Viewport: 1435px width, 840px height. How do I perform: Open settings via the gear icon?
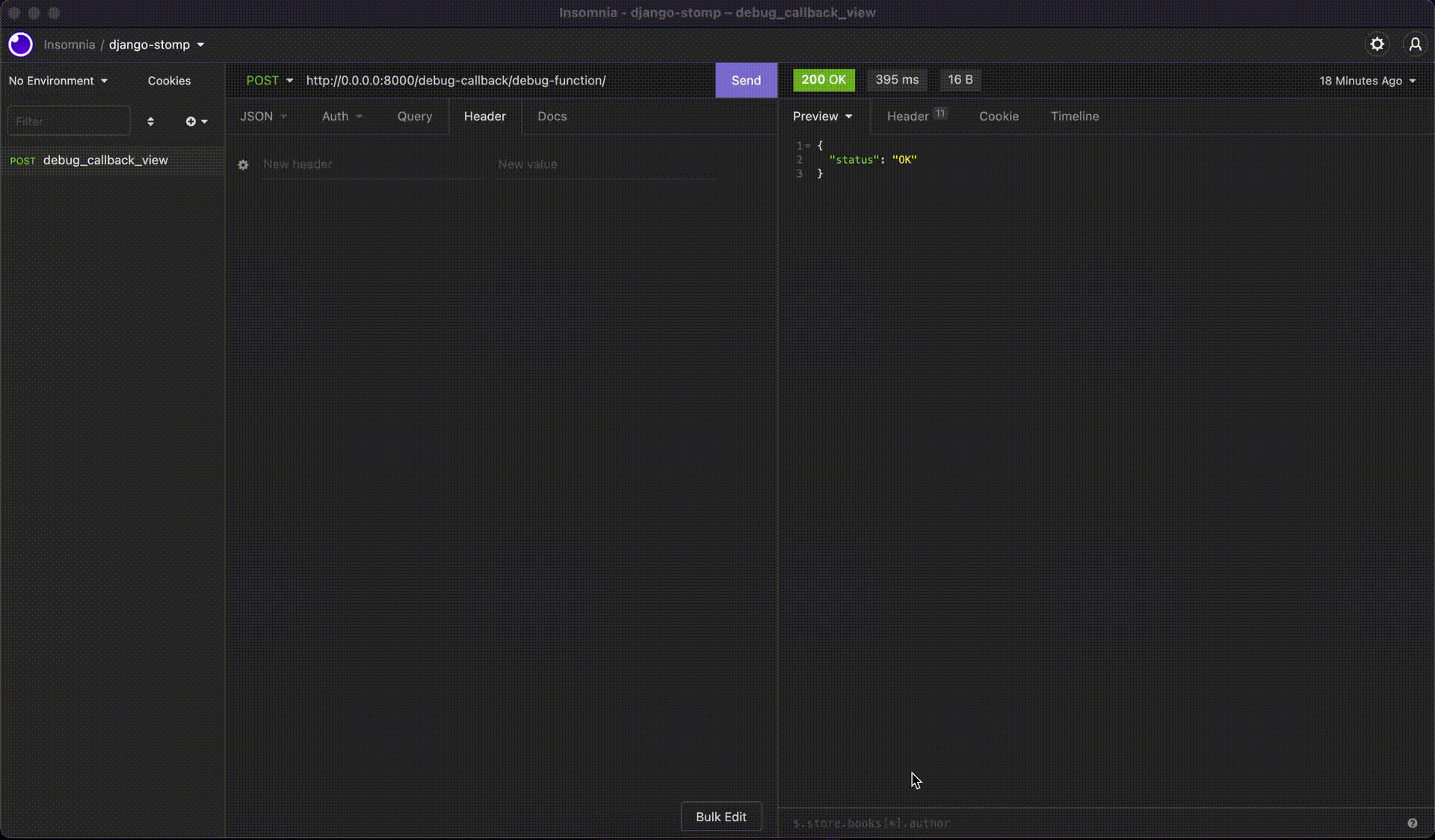point(1377,45)
